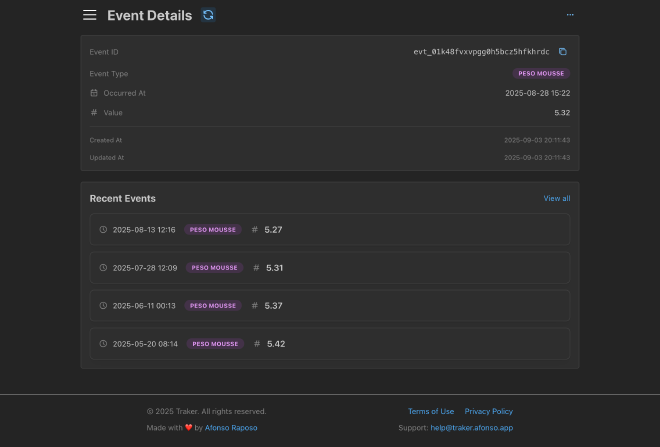
Task: Open the Privacy Policy page
Action: click(x=489, y=411)
